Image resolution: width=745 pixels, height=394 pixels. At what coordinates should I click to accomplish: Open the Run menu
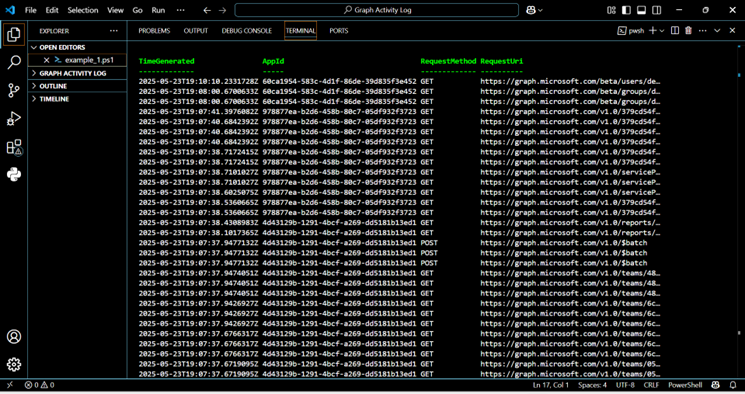[x=158, y=10]
